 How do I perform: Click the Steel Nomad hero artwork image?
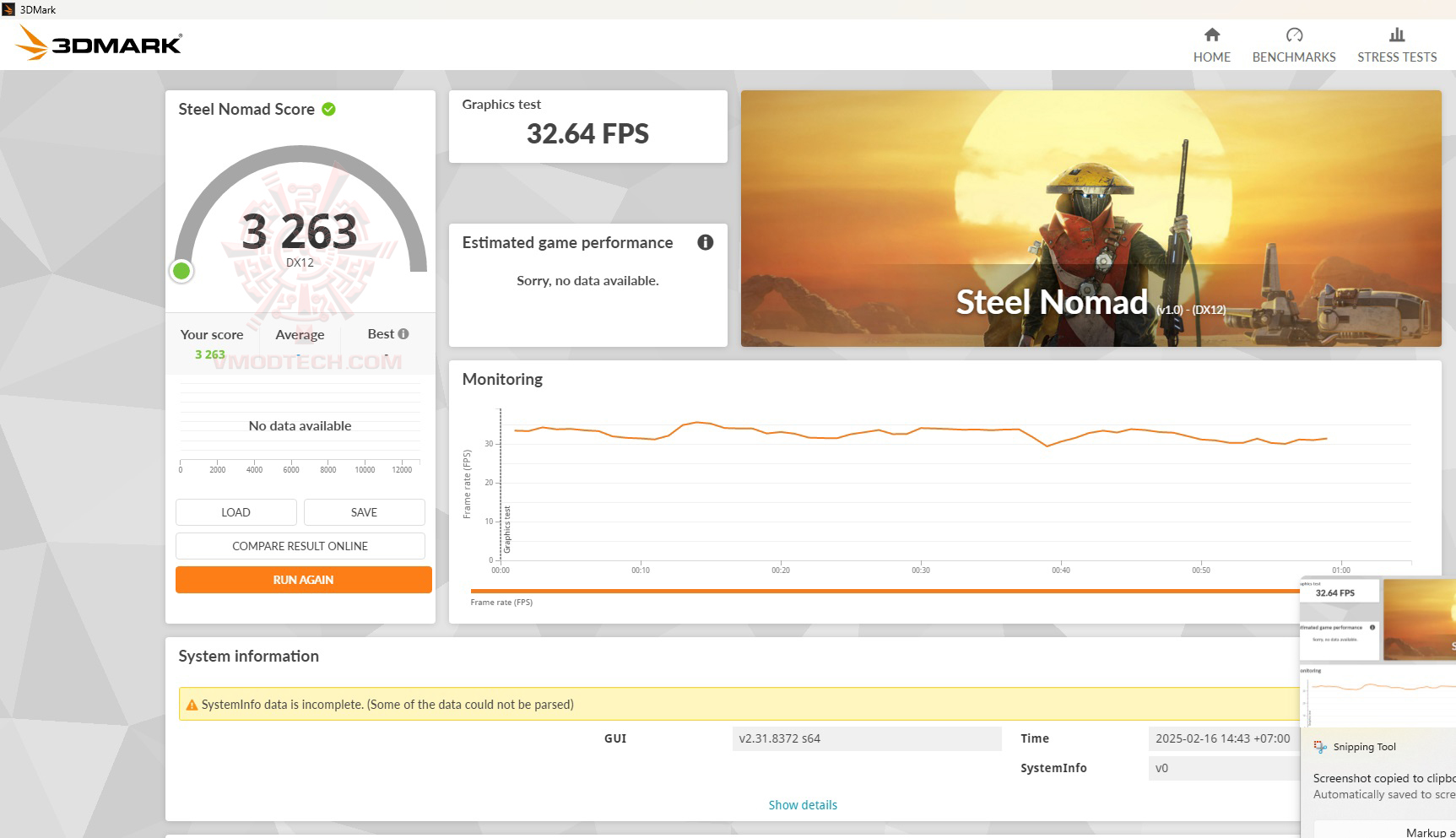point(1091,219)
